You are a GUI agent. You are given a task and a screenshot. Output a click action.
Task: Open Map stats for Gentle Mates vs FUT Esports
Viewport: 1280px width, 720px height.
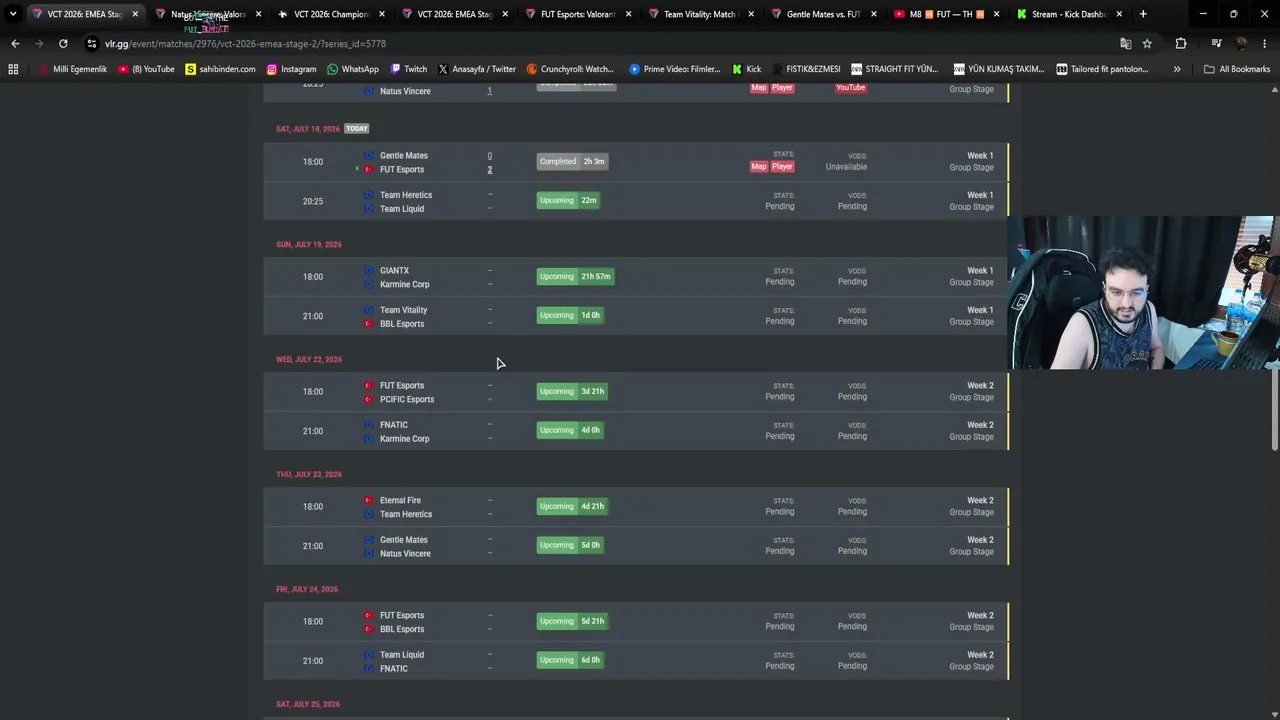point(759,167)
